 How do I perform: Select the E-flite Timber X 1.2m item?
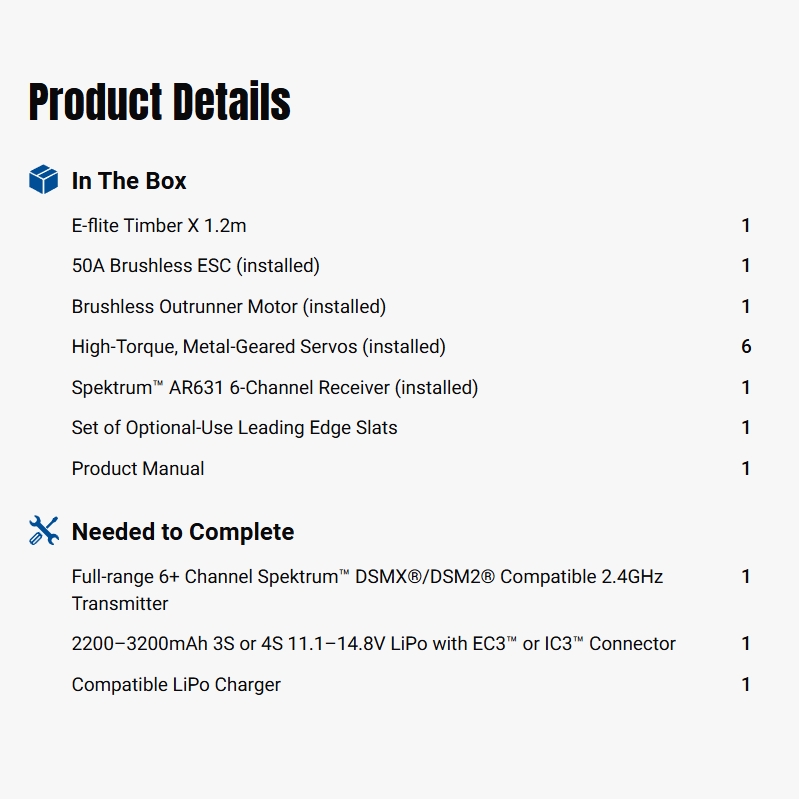pyautogui.click(x=159, y=226)
